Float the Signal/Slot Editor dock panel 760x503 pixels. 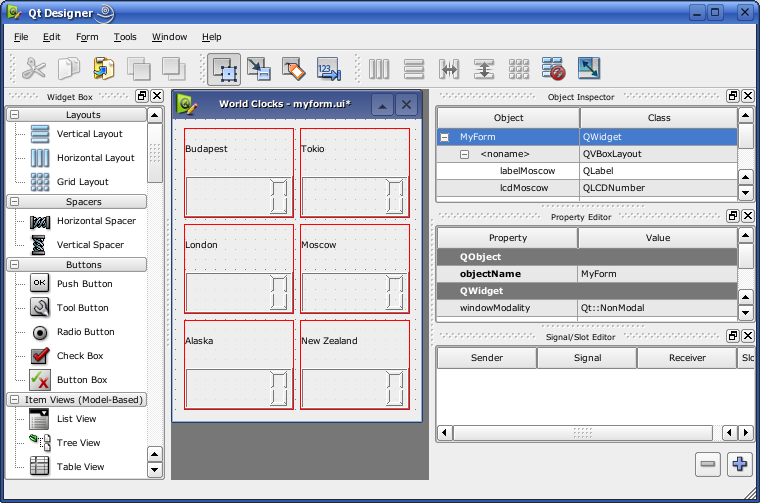coord(733,335)
